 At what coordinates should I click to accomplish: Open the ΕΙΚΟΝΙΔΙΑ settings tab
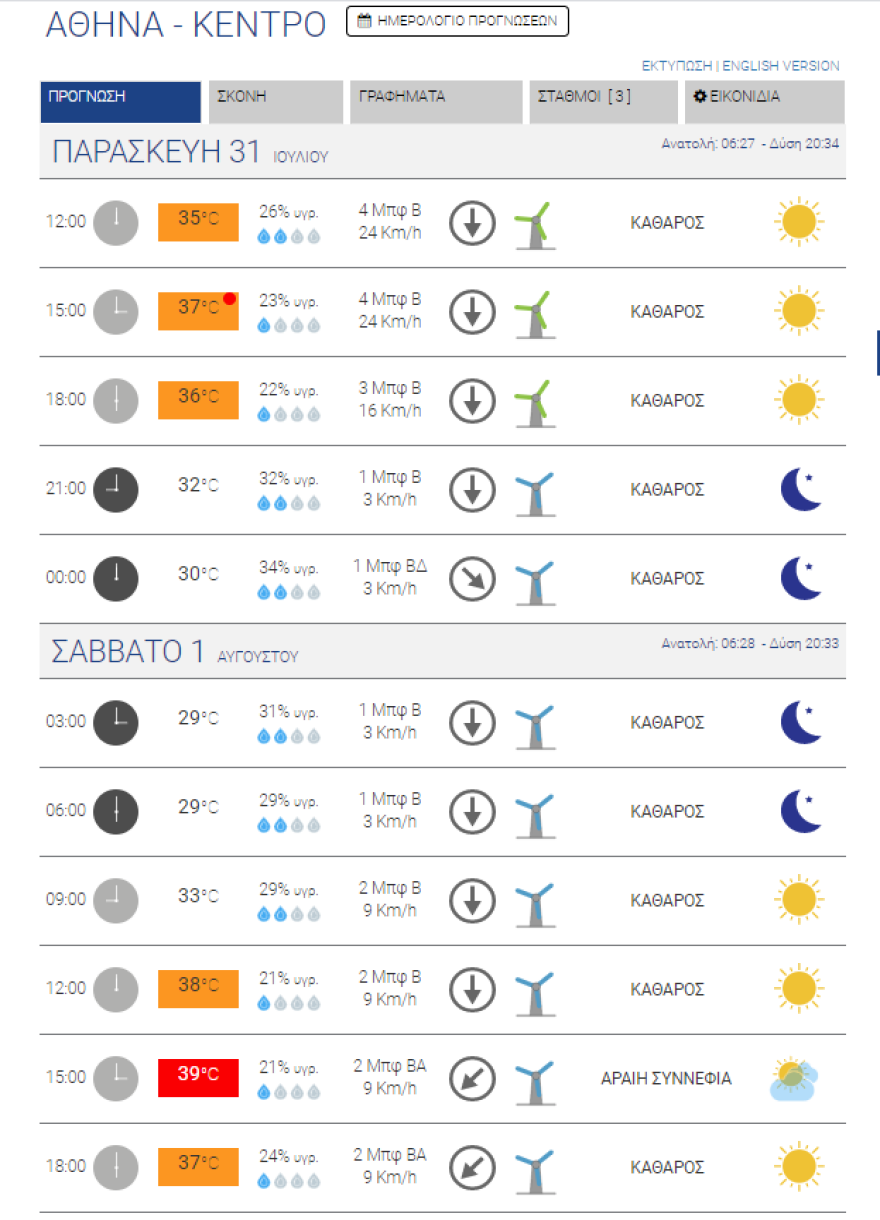pos(765,101)
